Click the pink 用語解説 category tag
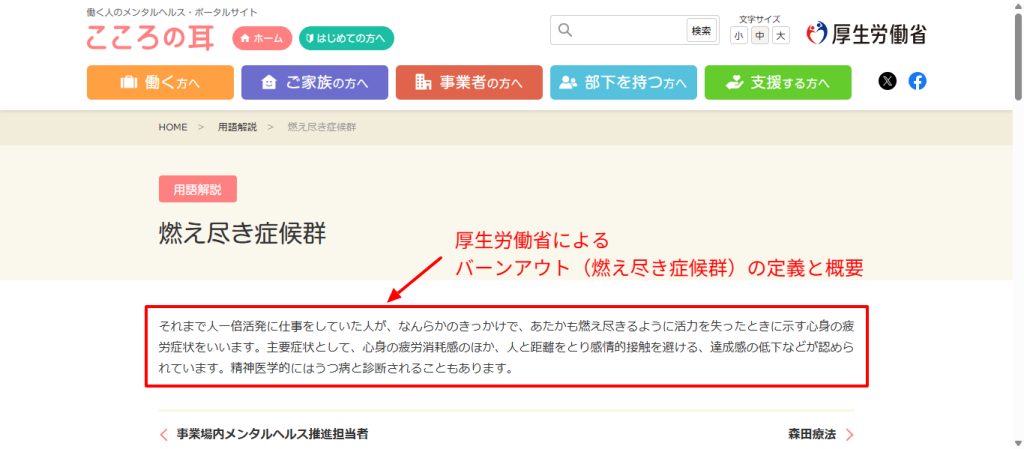 197,189
